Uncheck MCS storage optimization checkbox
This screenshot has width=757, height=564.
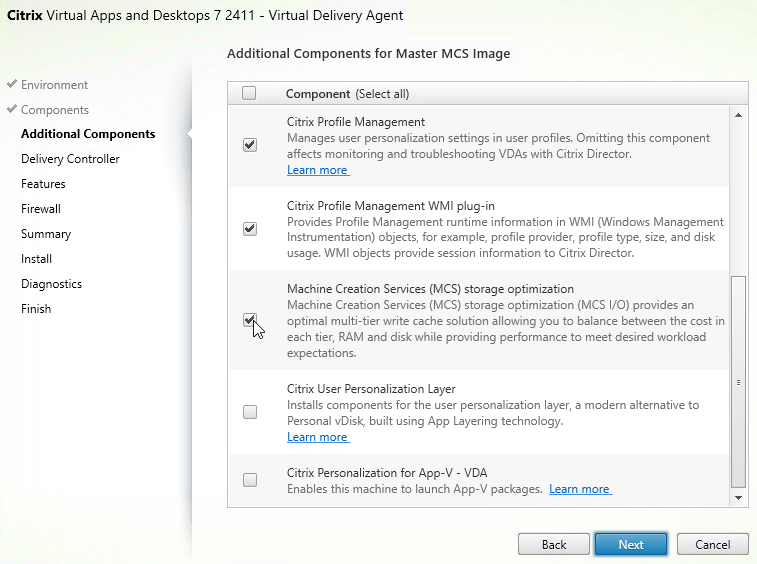click(250, 320)
